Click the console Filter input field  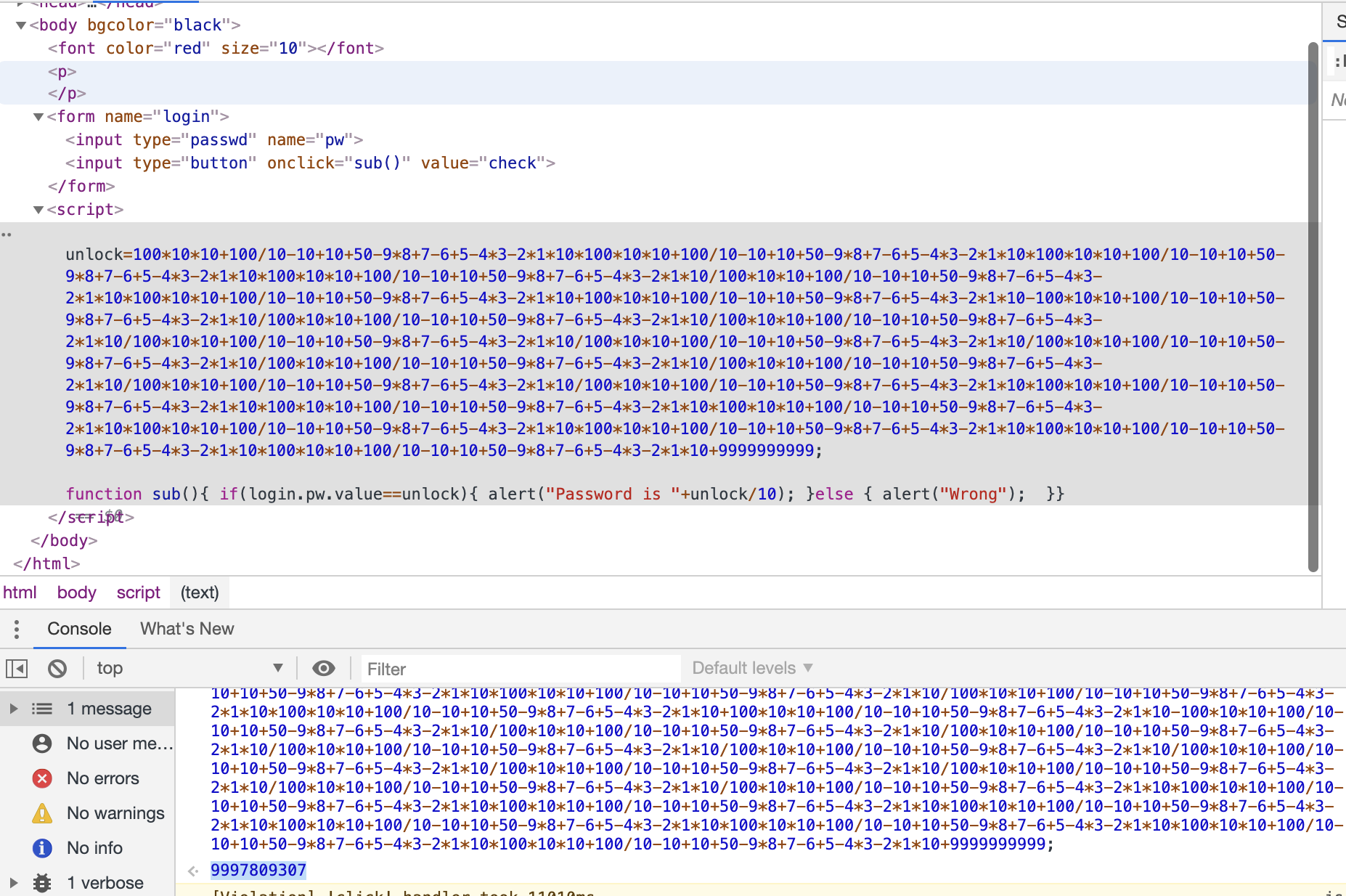coord(521,669)
